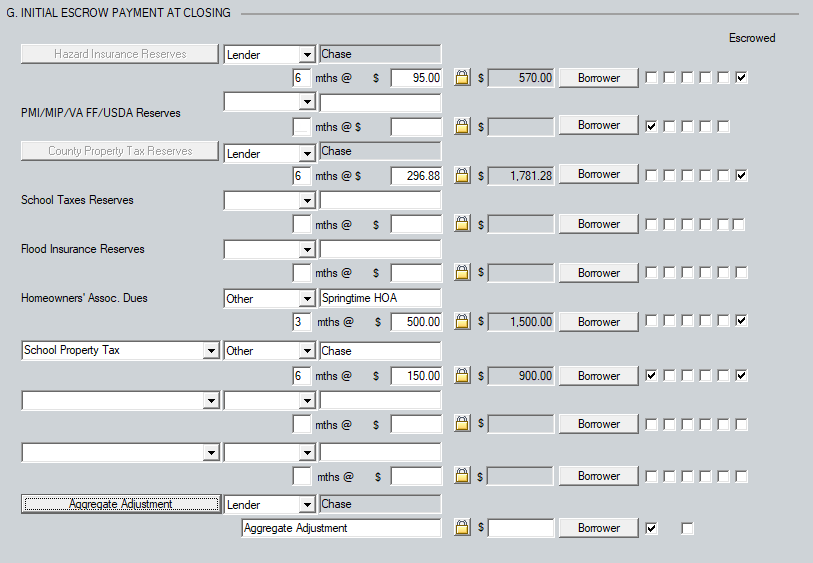
Task: Open School Property Tax fee type dropdown
Action: pyautogui.click(x=210, y=351)
